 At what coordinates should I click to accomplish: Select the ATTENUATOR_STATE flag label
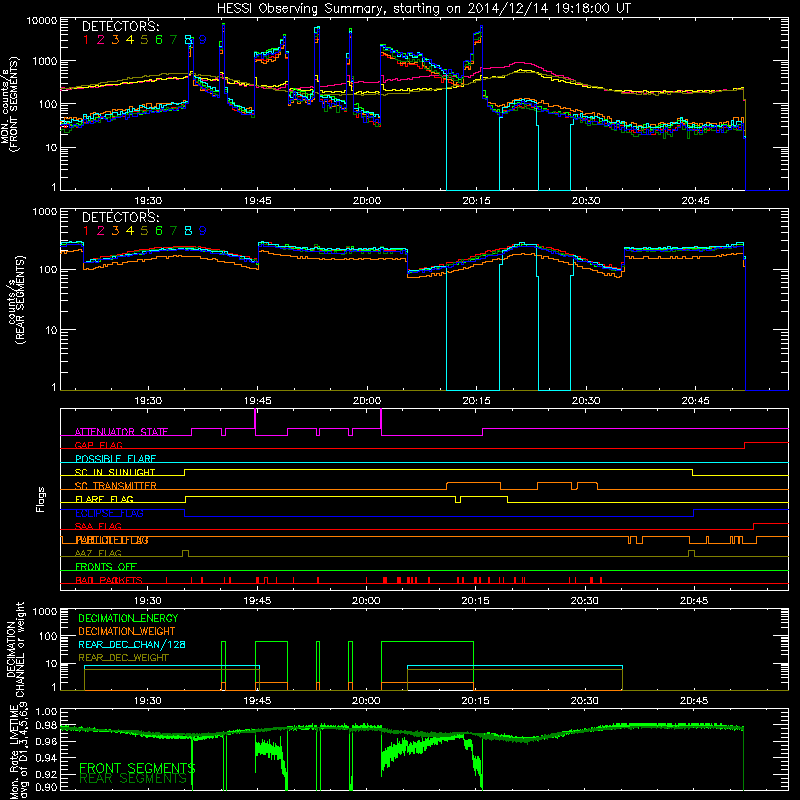tap(121, 432)
